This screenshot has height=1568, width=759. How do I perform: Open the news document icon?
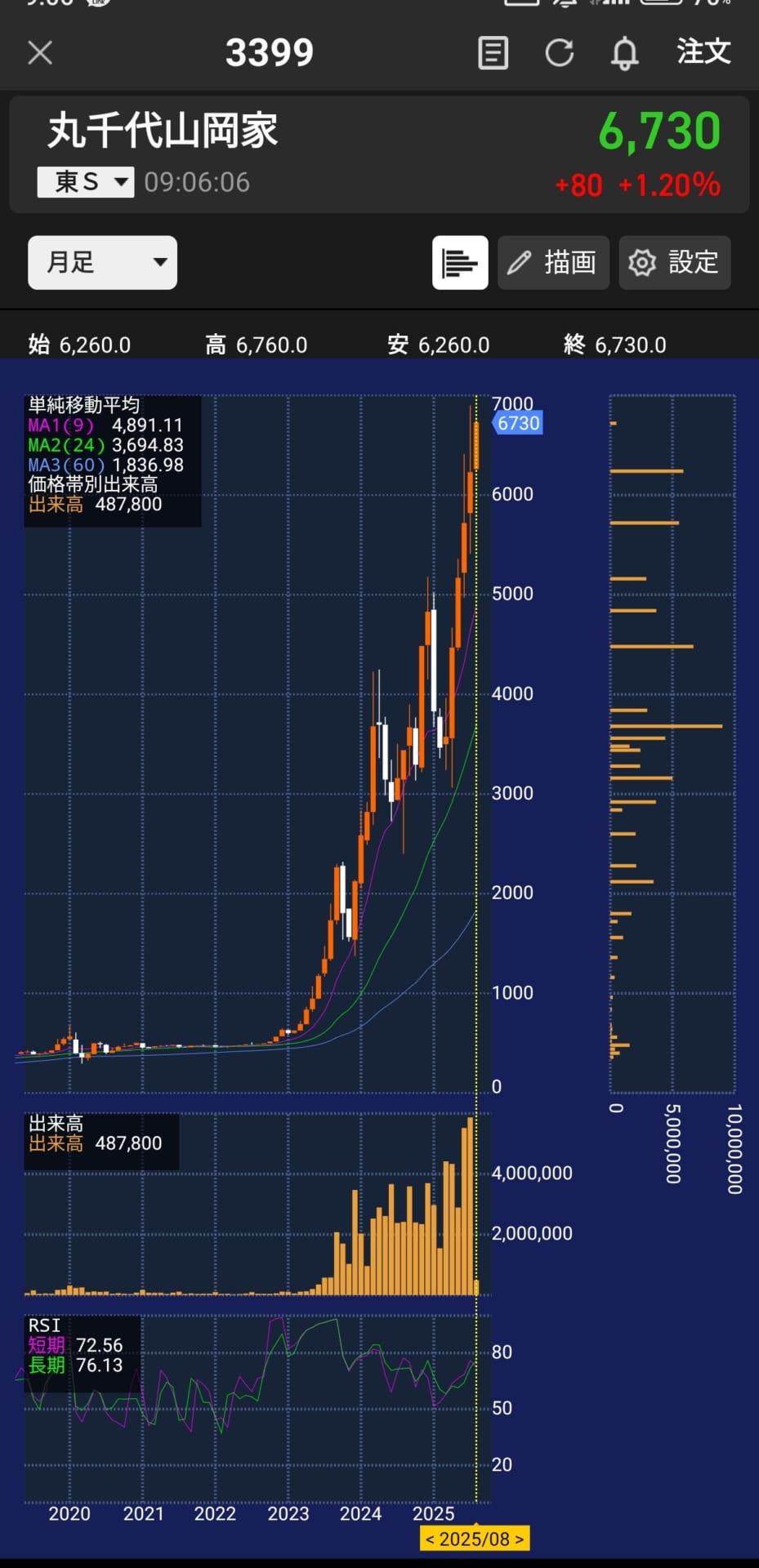(x=493, y=53)
